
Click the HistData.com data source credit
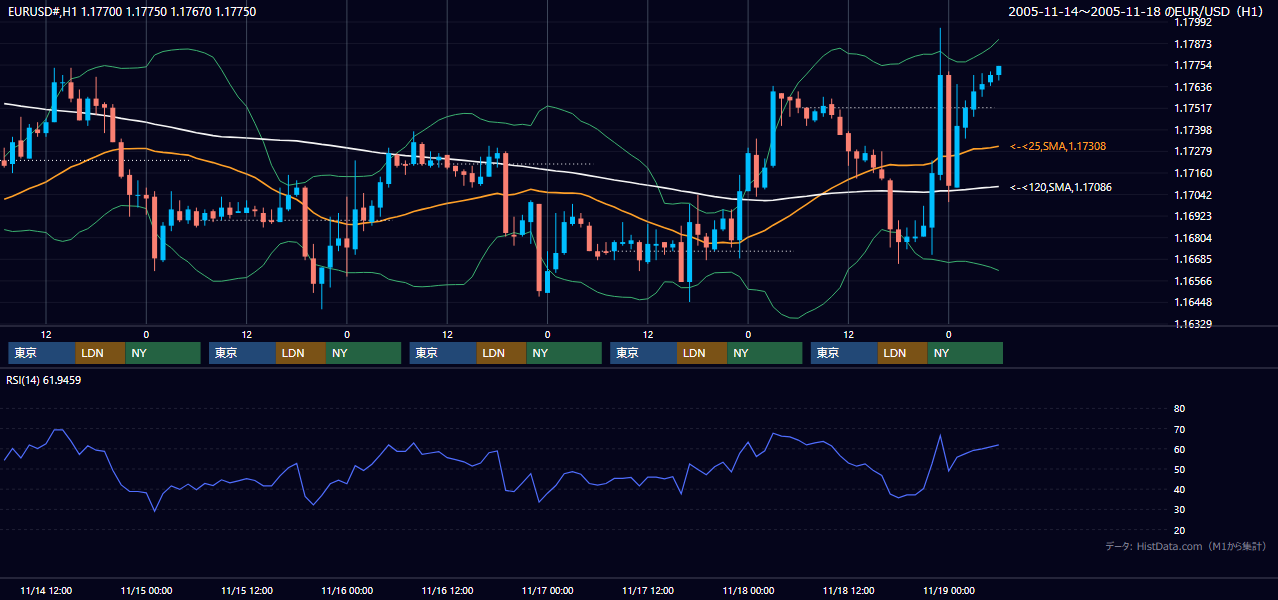[x=1186, y=546]
